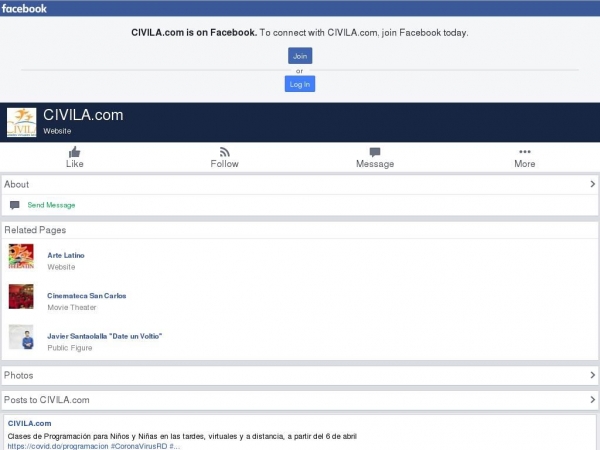Click the Cinemateca San Carlos thumbnail
The height and width of the screenshot is (450, 600).
[21, 297]
